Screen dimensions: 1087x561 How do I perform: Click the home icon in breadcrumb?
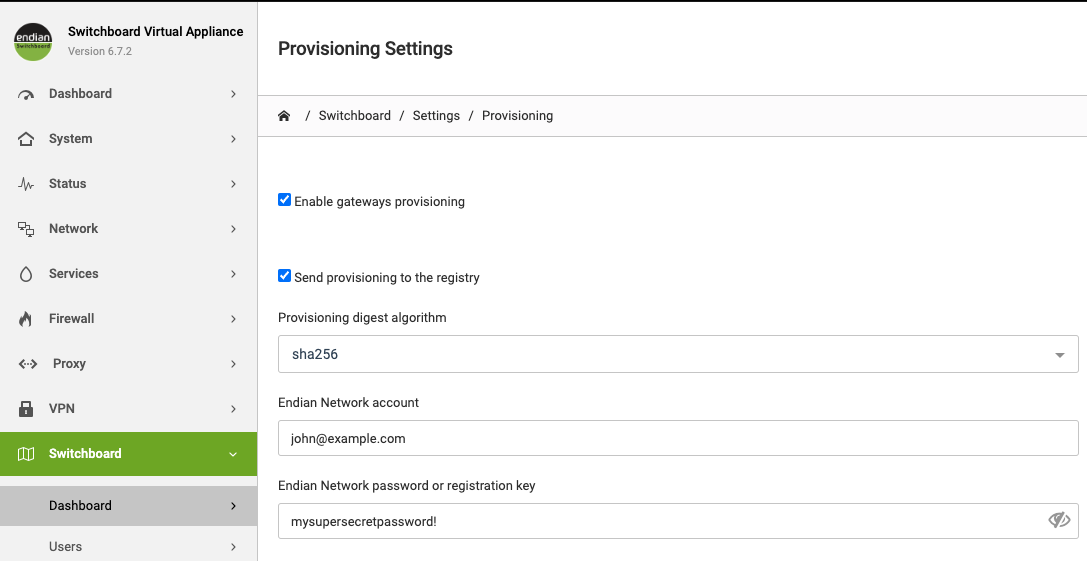pyautogui.click(x=284, y=116)
